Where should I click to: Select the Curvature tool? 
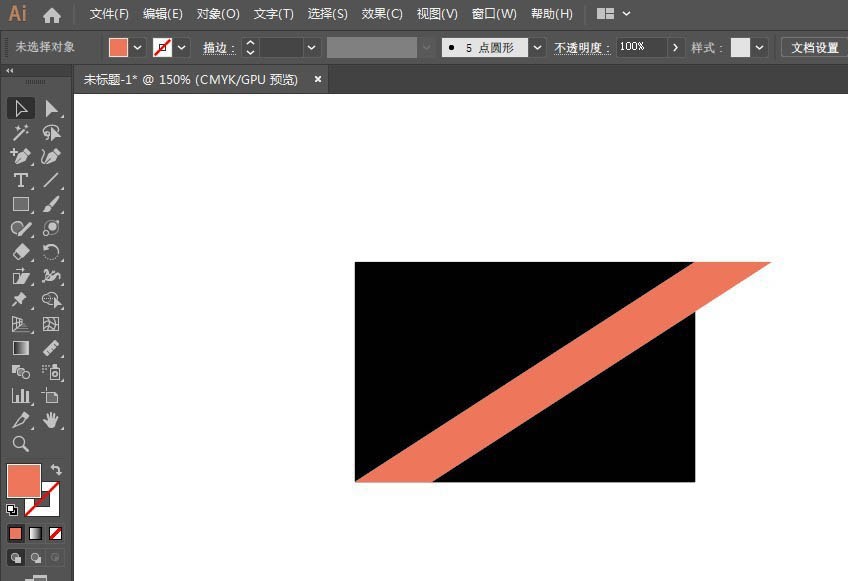[51, 156]
